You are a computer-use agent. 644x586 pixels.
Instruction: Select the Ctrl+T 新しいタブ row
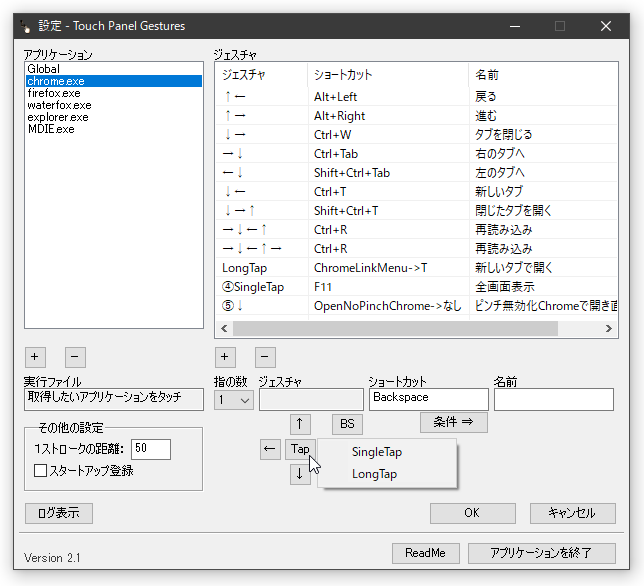[416, 192]
